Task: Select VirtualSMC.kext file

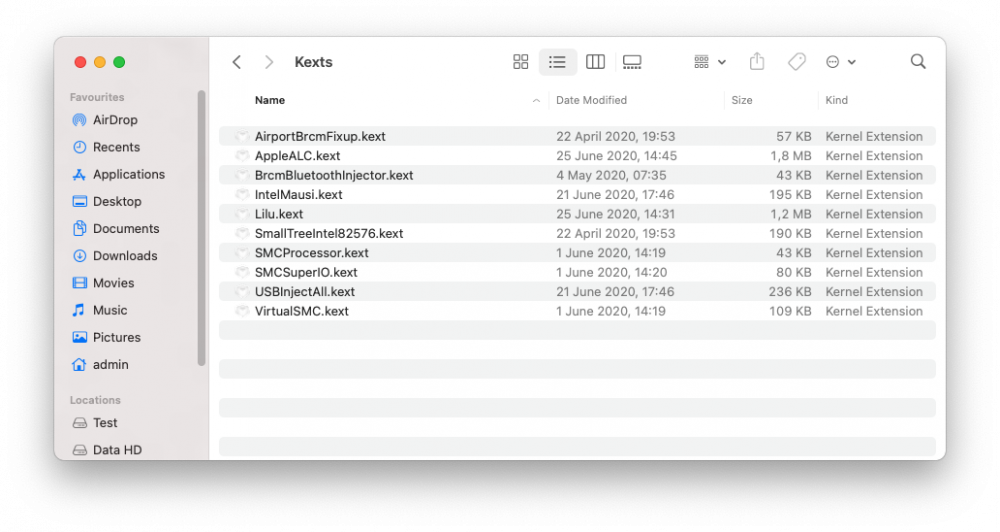Action: (577, 311)
